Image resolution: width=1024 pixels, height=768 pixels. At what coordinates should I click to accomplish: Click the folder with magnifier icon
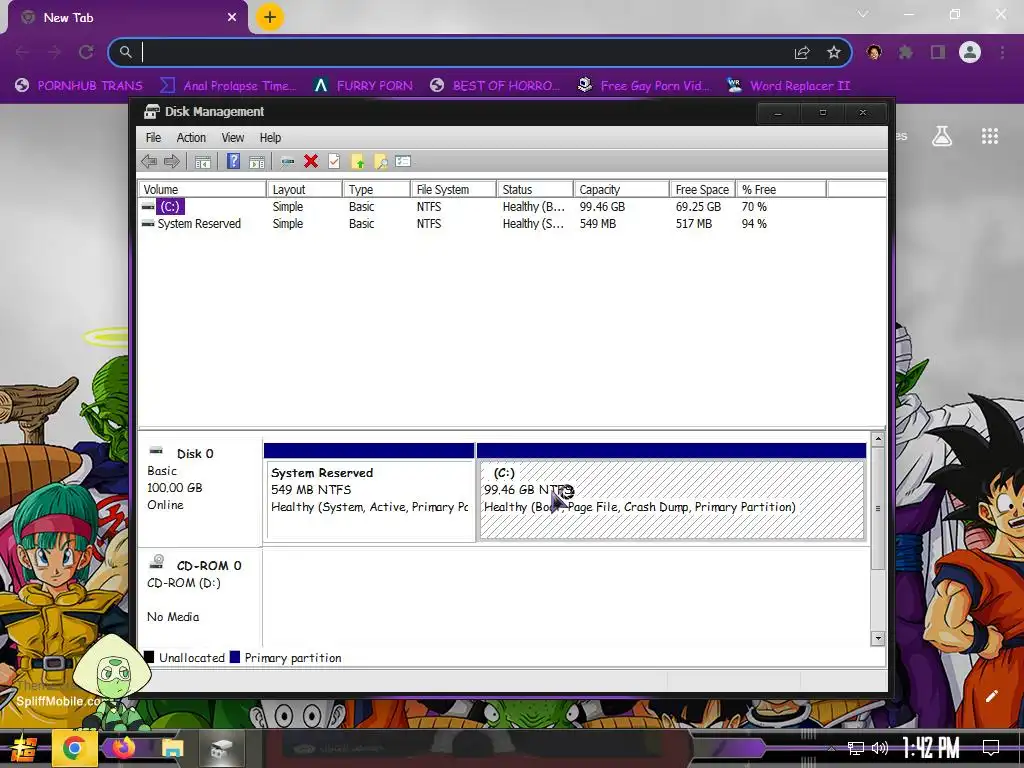(381, 161)
